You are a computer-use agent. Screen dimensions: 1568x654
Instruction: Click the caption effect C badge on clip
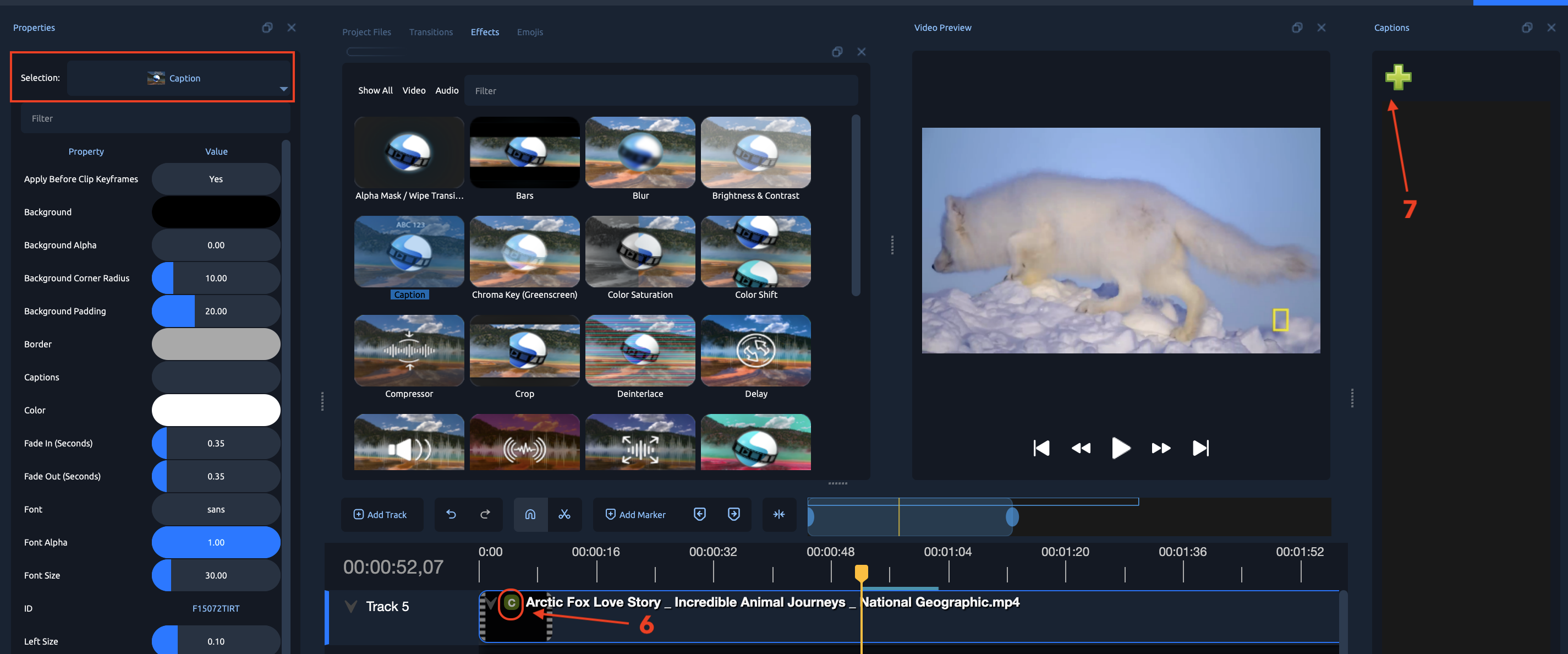511,603
